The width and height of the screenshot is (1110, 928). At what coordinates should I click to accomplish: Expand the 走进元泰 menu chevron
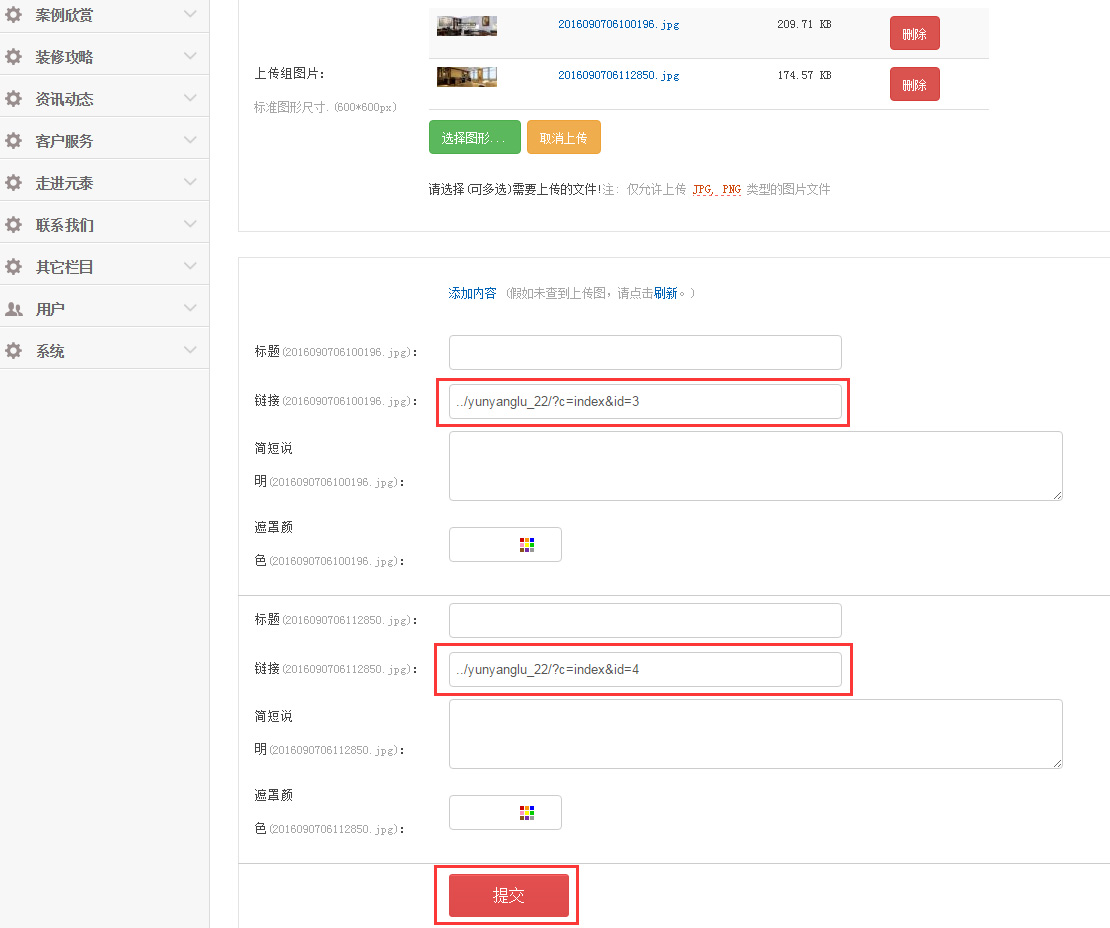click(190, 182)
